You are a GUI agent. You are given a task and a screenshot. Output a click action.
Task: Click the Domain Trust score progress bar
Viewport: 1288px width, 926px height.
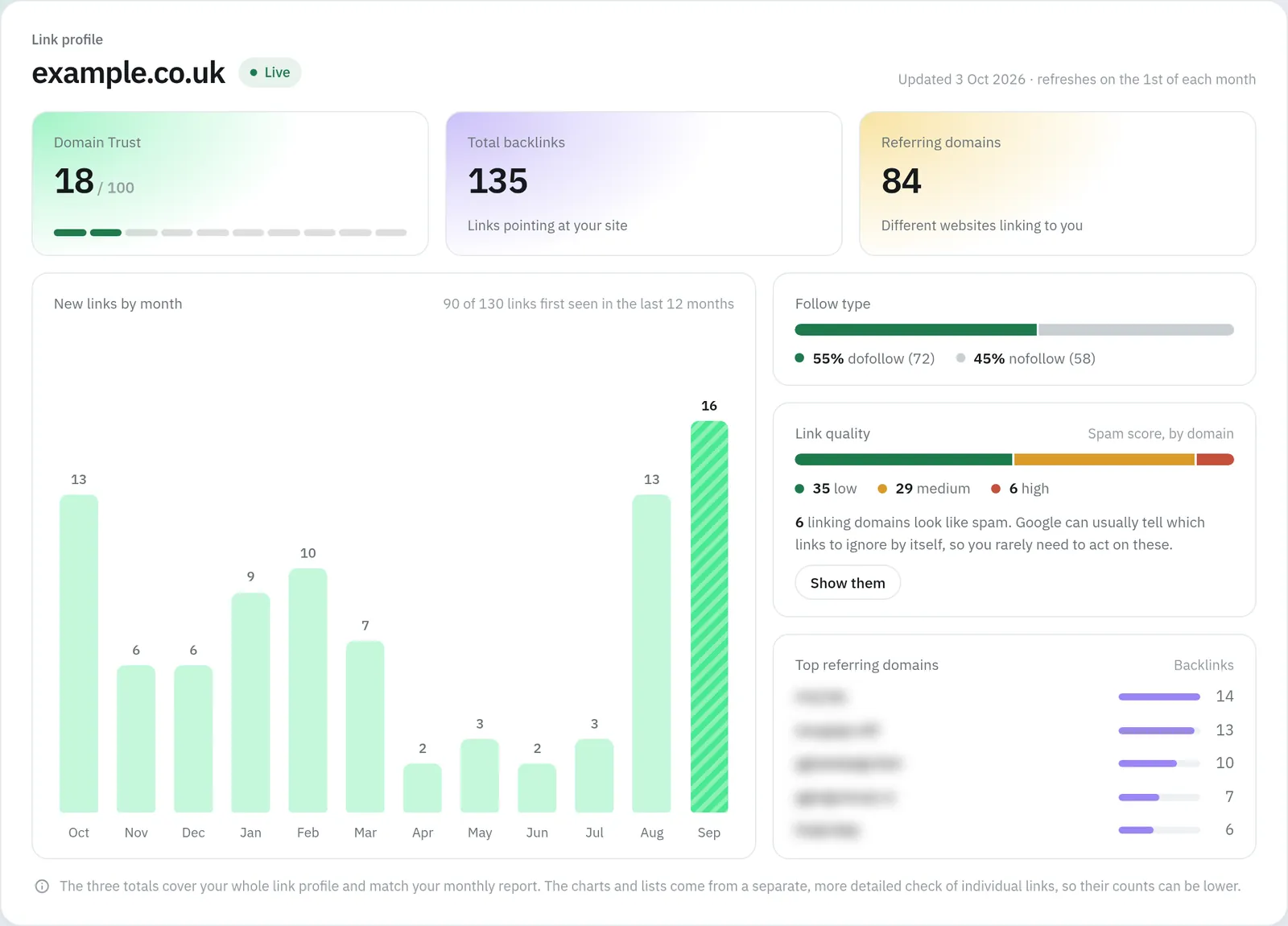pos(230,233)
